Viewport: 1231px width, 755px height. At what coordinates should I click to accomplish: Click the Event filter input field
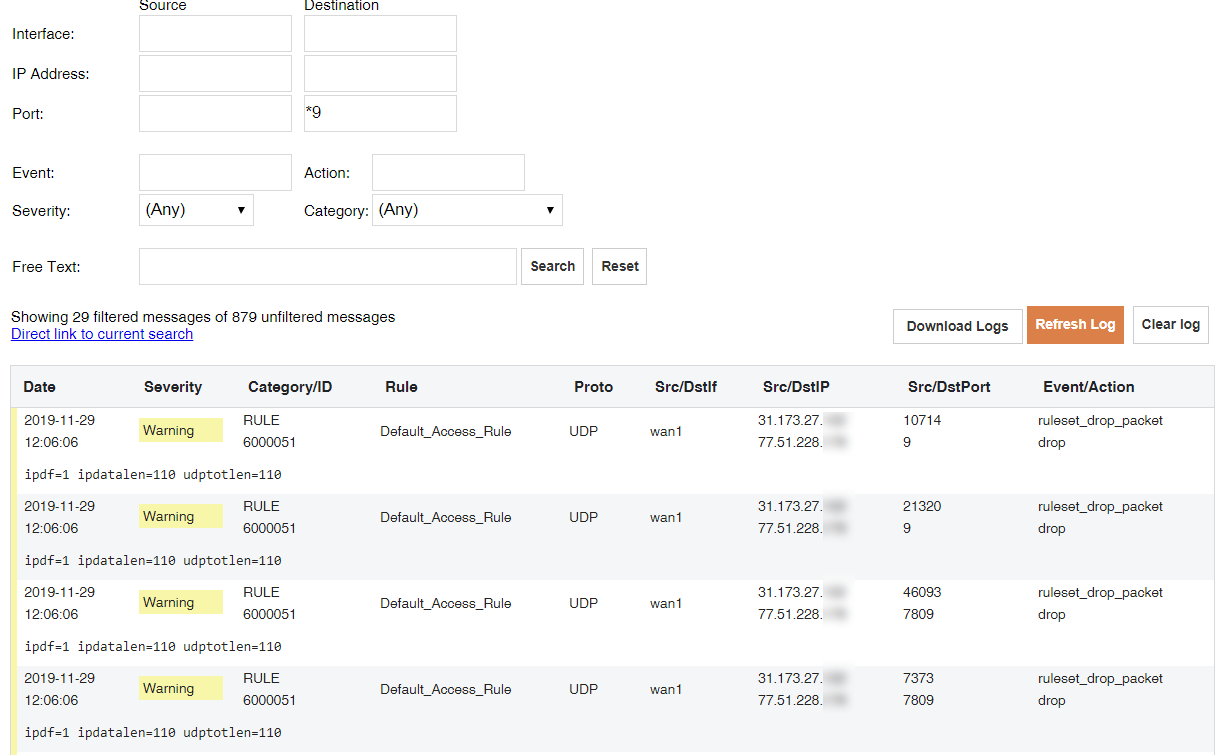215,173
